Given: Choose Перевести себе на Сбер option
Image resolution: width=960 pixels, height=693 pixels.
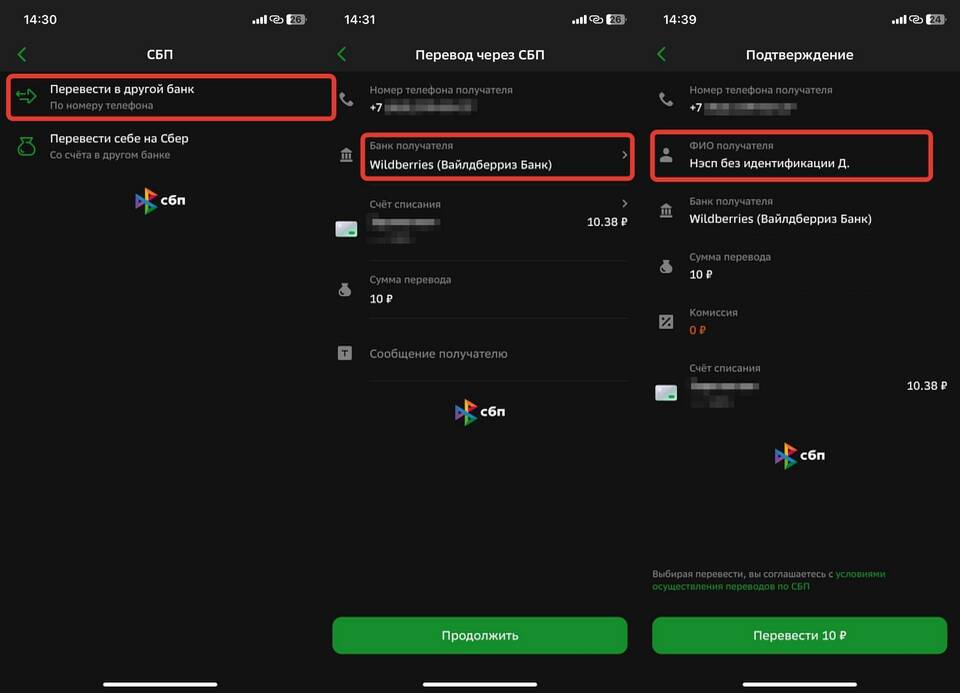Looking at the screenshot, I should tap(170, 146).
